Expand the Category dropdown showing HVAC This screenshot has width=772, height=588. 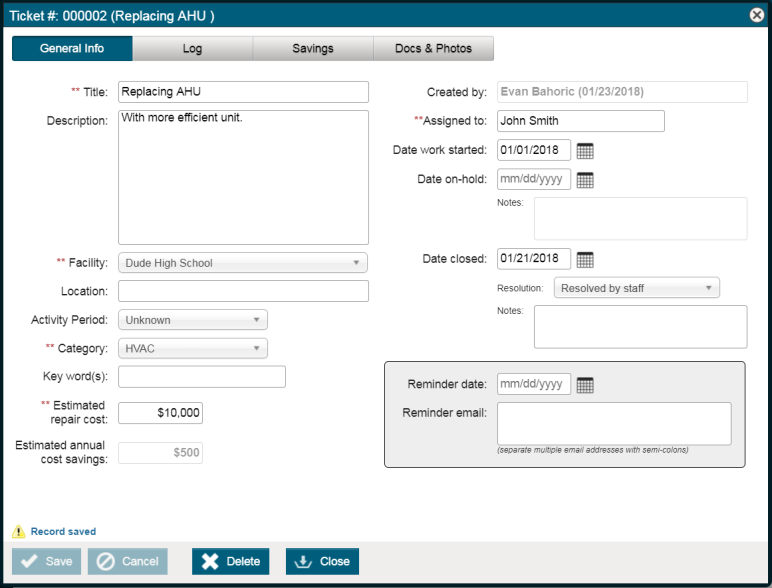(x=193, y=349)
